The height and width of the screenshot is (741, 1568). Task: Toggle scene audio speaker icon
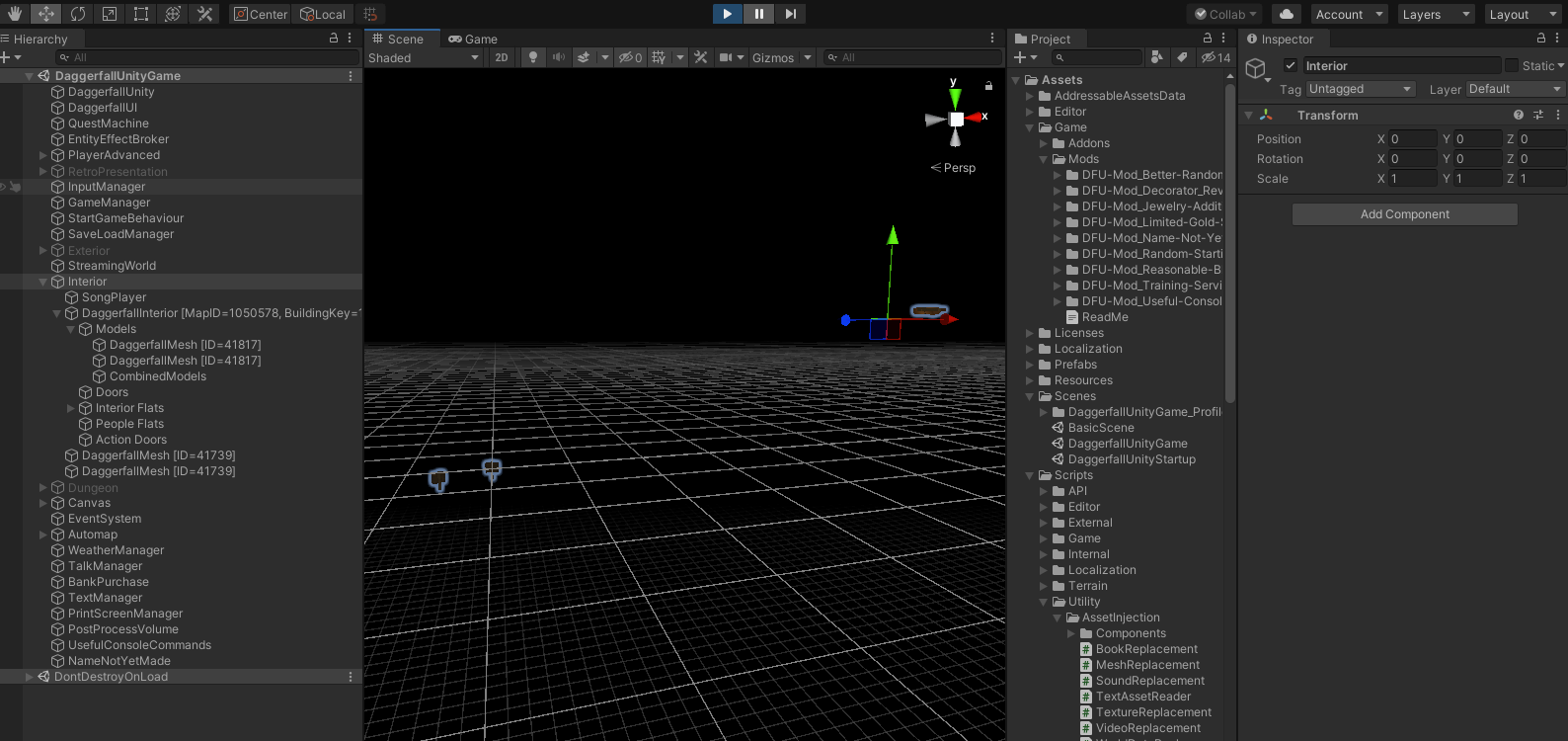point(559,57)
